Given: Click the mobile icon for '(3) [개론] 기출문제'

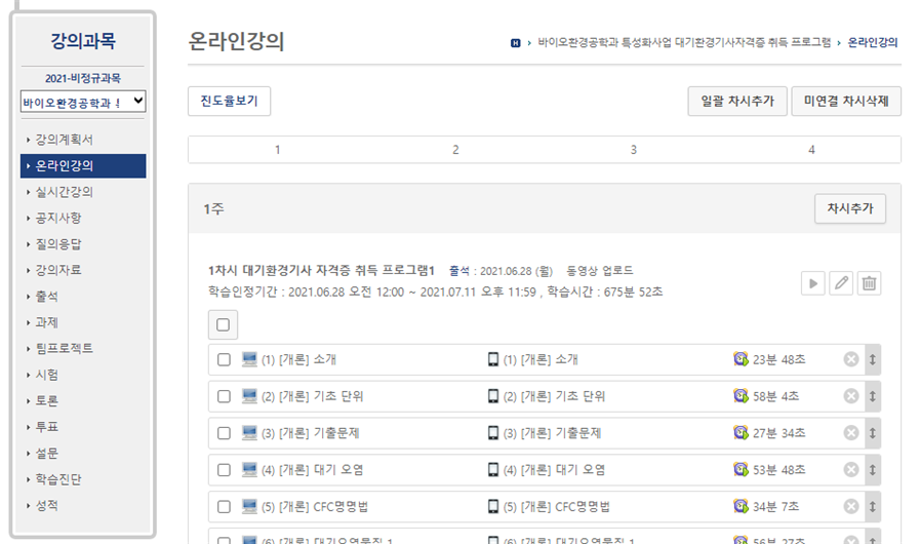Looking at the screenshot, I should click(x=493, y=432).
